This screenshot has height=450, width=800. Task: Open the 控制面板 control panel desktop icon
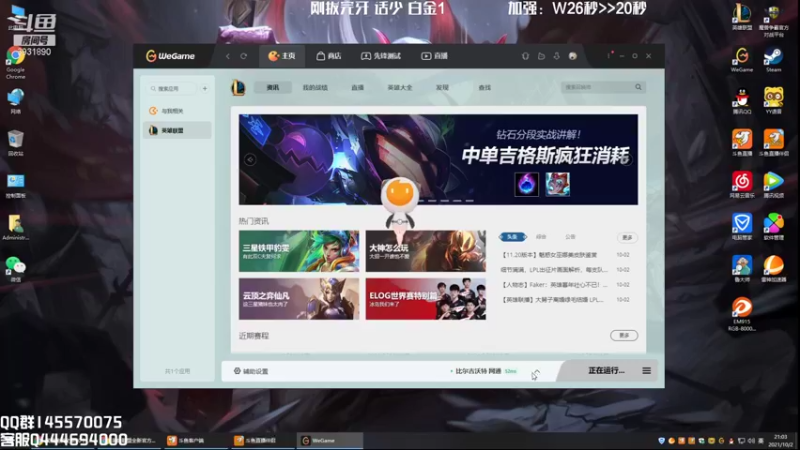[x=15, y=185]
